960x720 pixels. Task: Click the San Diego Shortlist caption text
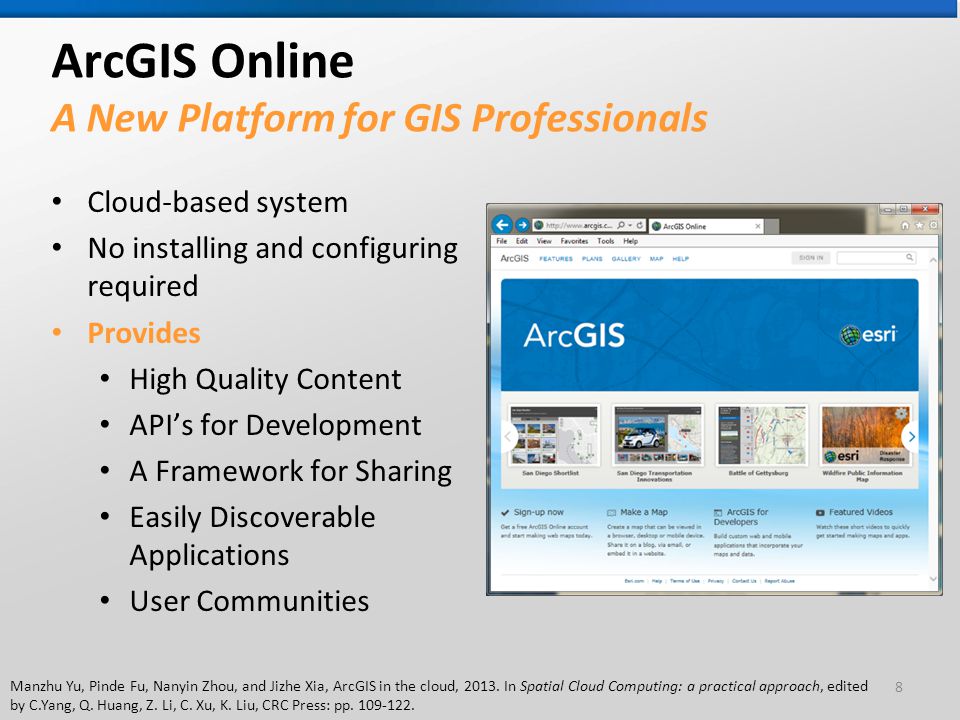[x=550, y=473]
